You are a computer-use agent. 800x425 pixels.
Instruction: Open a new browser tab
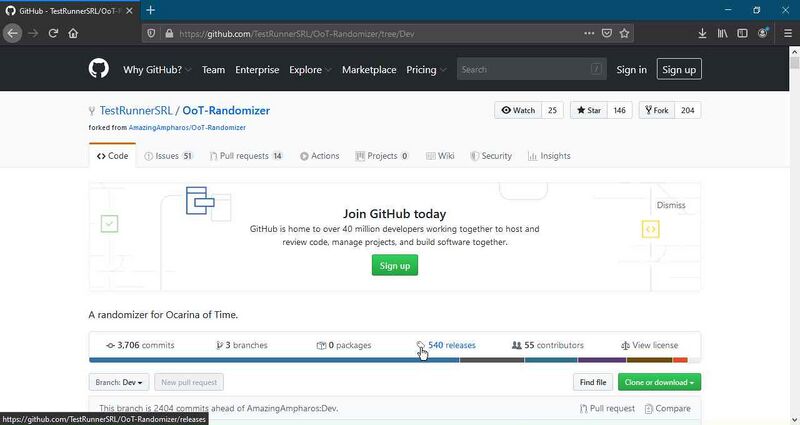[151, 10]
